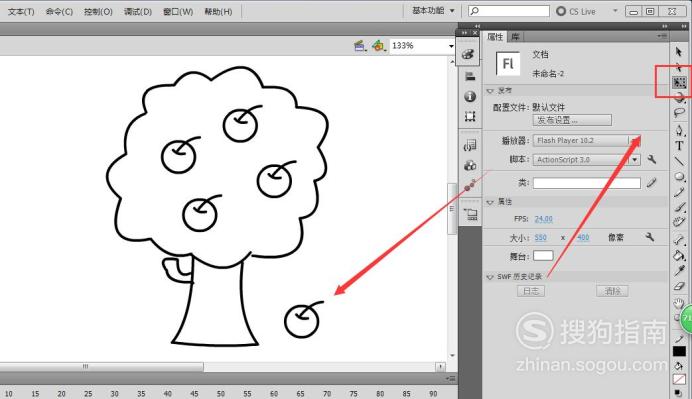The height and width of the screenshot is (399, 692).
Task: Select the Selection (arrow) tool
Action: pyautogui.click(x=679, y=52)
